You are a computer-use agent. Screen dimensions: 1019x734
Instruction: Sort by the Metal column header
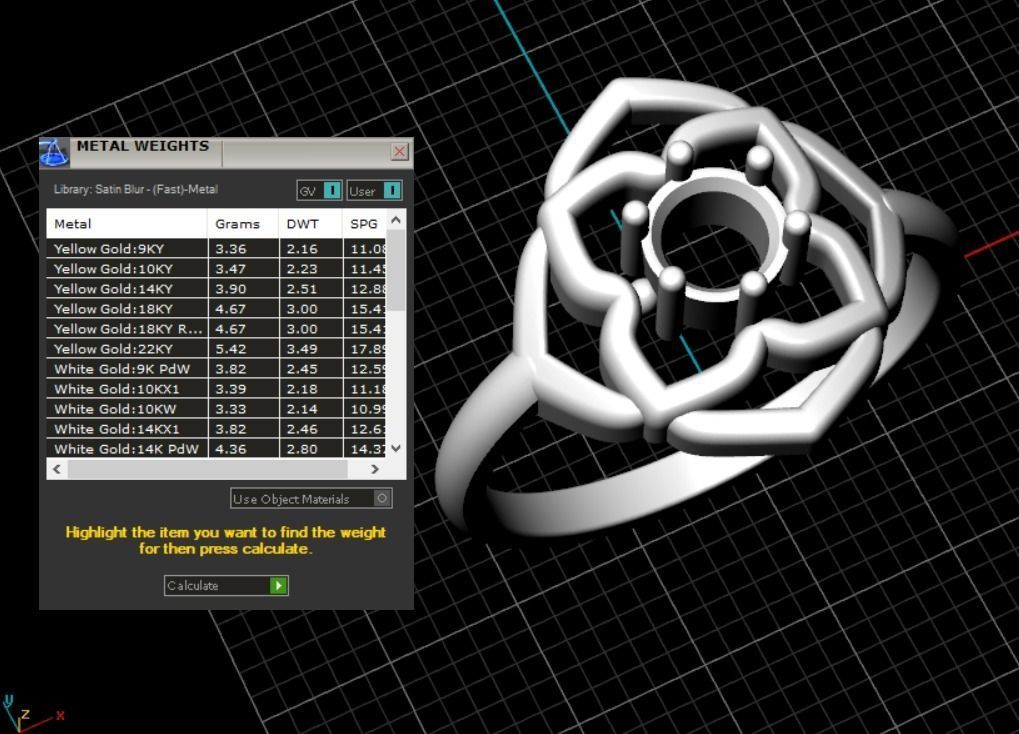(x=127, y=224)
